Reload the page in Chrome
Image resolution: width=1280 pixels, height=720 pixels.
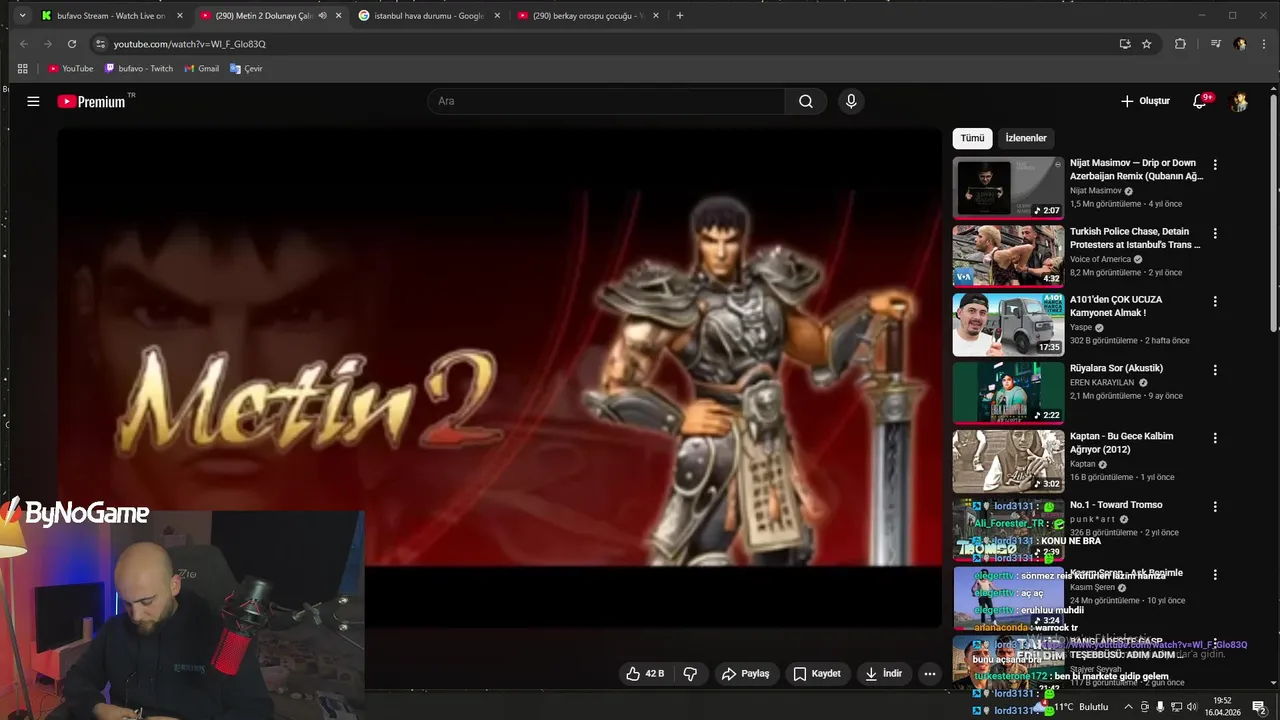tap(72, 44)
